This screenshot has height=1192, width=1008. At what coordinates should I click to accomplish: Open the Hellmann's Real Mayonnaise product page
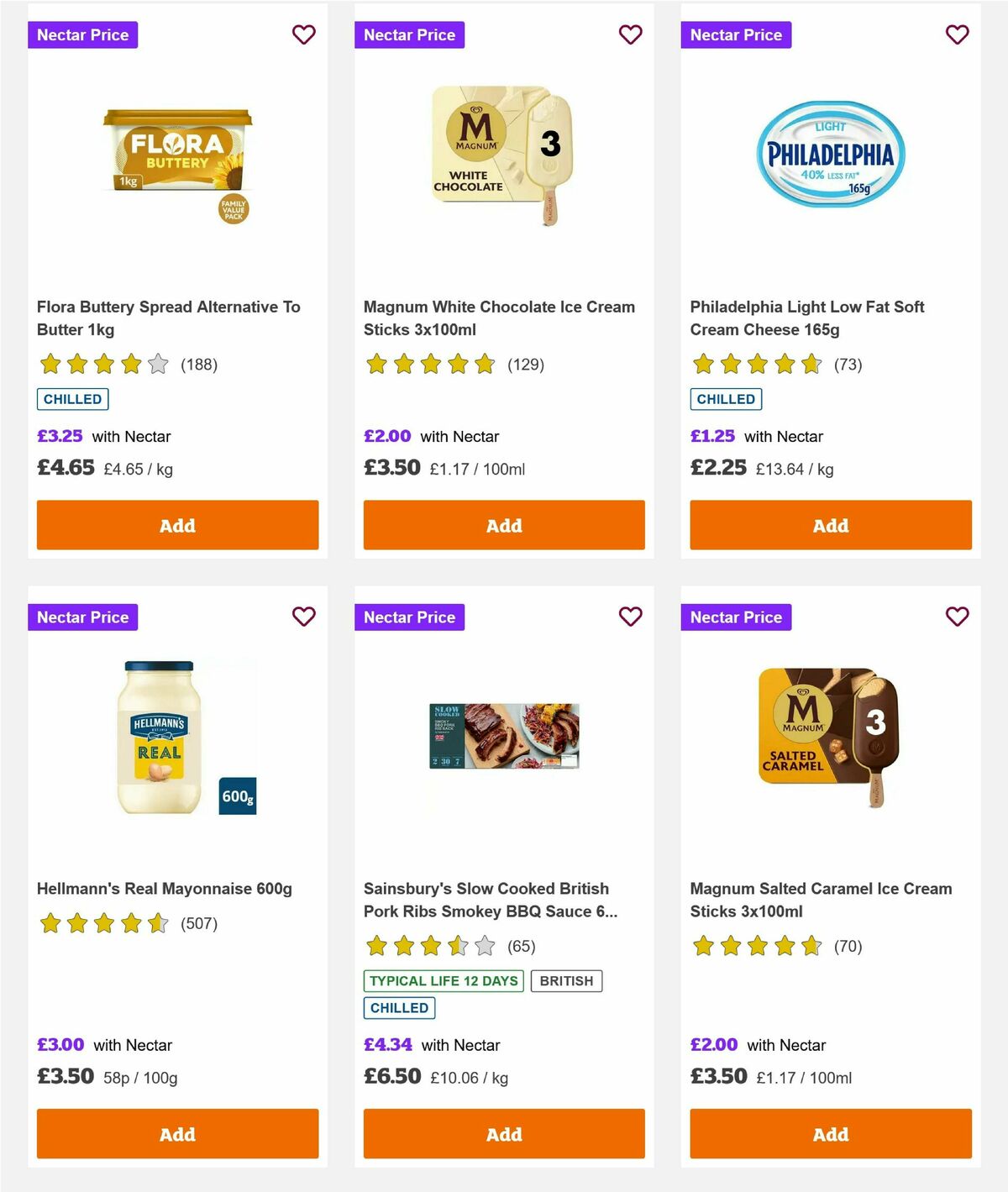point(163,888)
